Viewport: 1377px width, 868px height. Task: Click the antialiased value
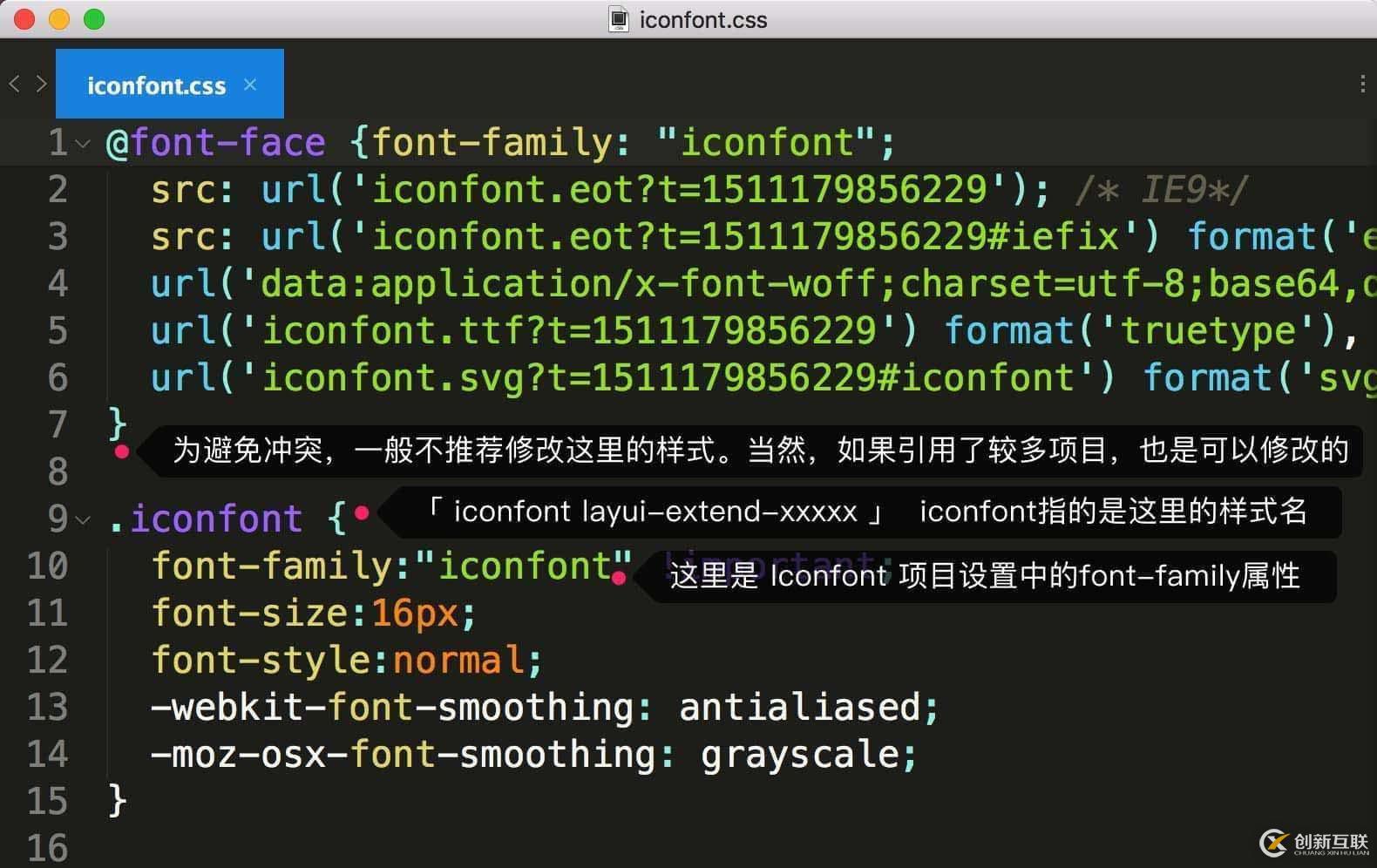coord(798,707)
